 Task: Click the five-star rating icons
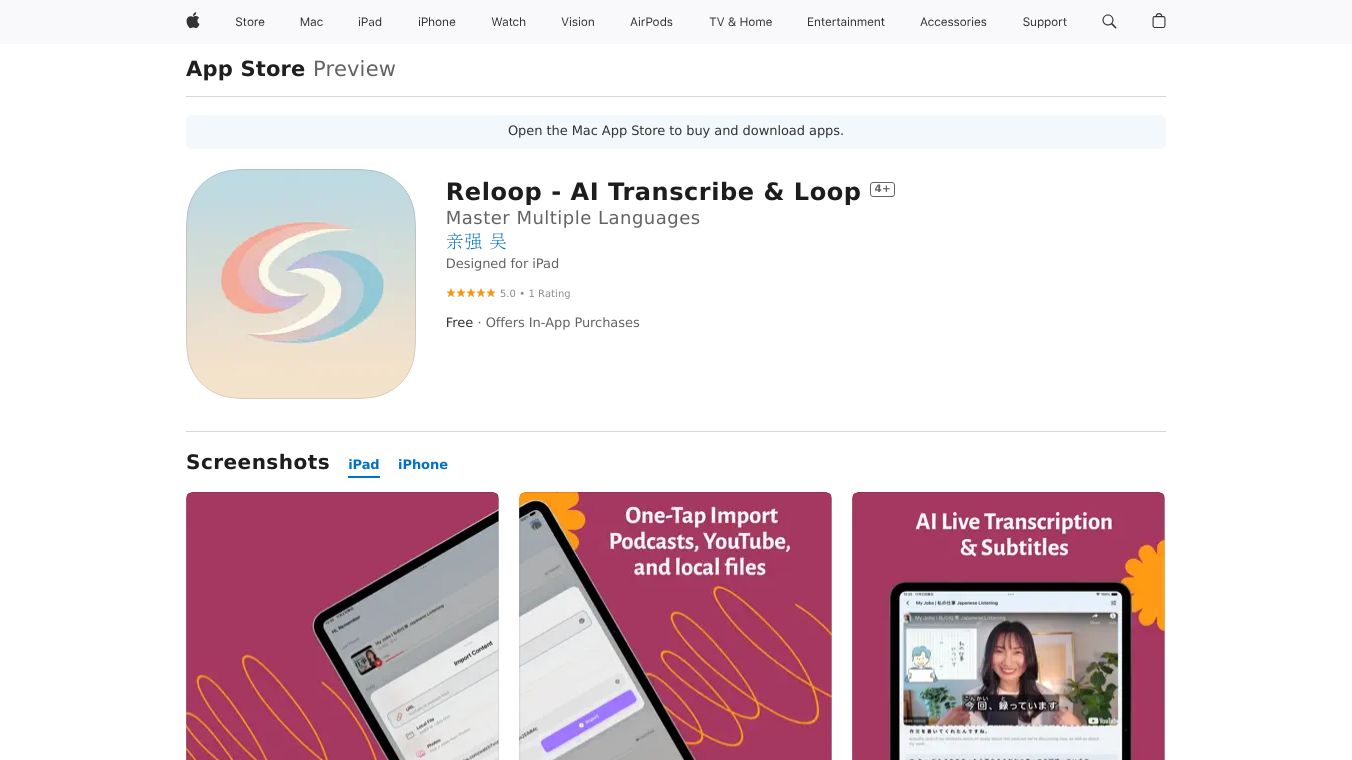[x=470, y=293]
